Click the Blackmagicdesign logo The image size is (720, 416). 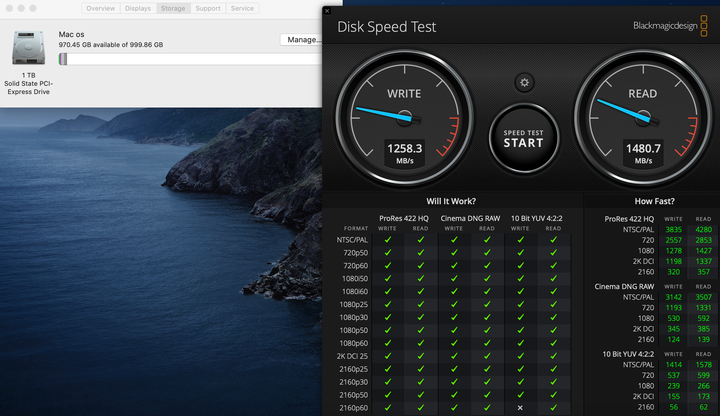[670, 26]
